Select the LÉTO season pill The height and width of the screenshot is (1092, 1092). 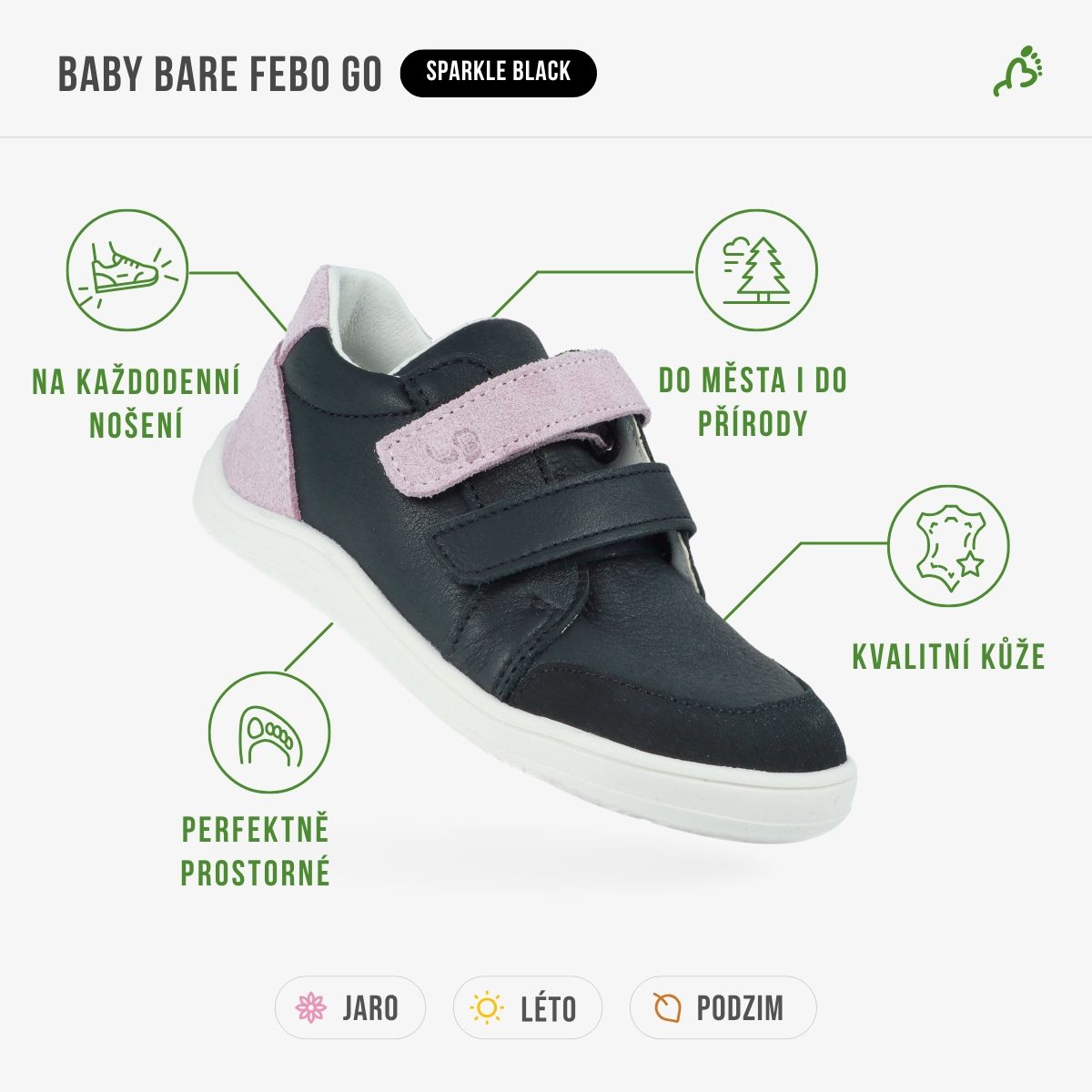[528, 1007]
